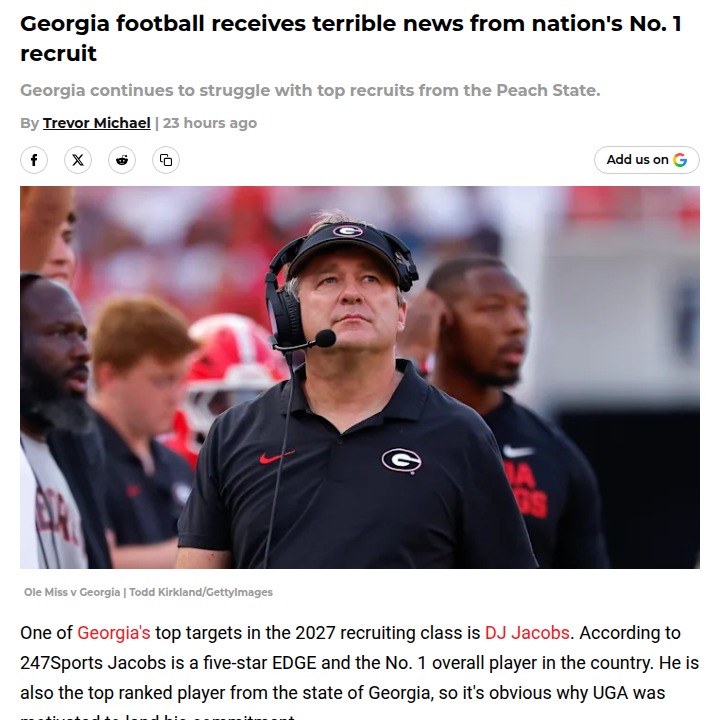Screen dimensions: 720x720
Task: Click the bearded man at photo's left edge
Action: [x=55, y=370]
